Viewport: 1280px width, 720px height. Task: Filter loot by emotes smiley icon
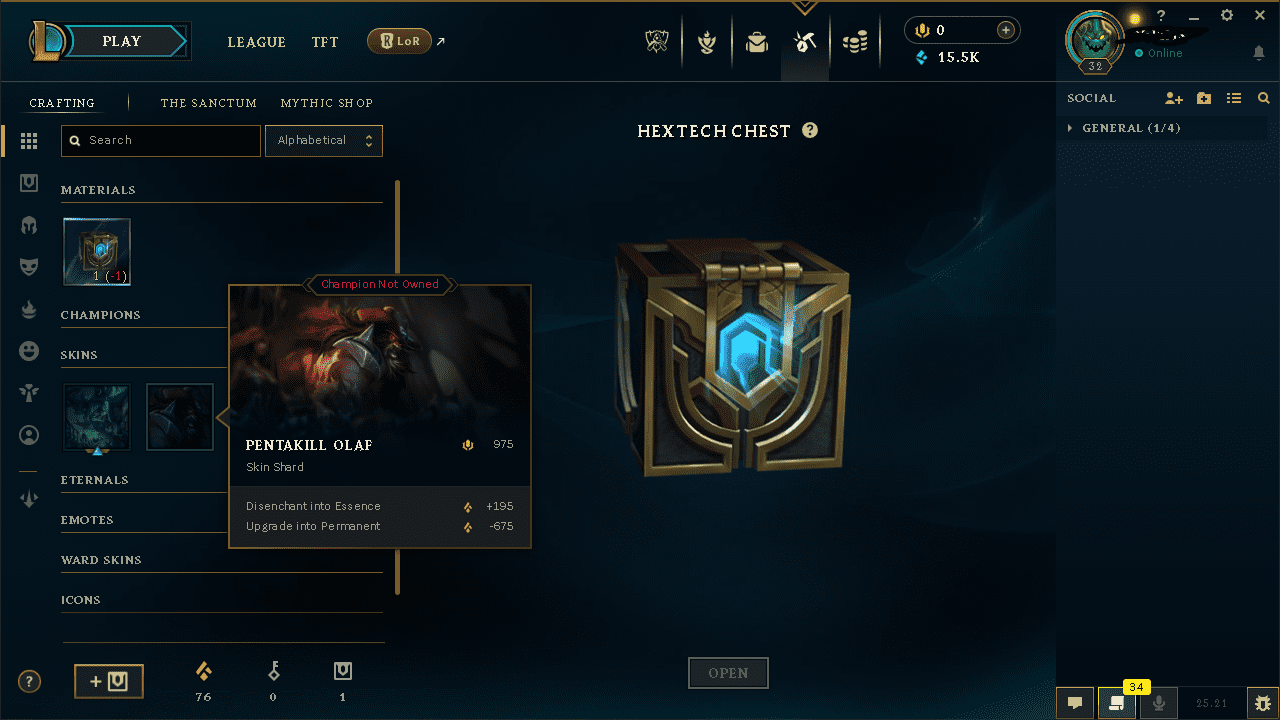29,351
